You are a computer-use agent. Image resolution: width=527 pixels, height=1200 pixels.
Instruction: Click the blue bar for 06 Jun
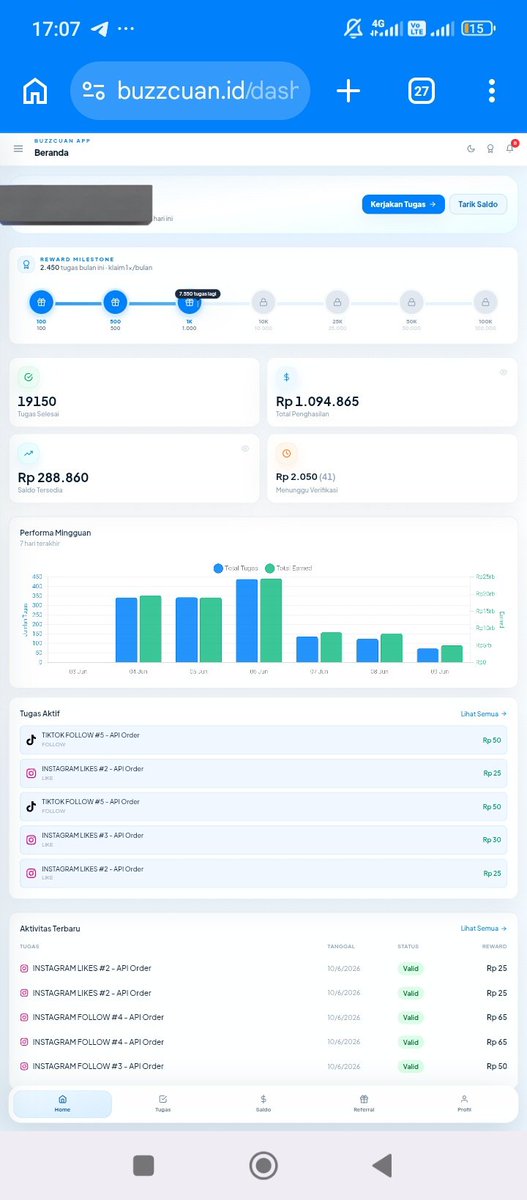coord(247,620)
